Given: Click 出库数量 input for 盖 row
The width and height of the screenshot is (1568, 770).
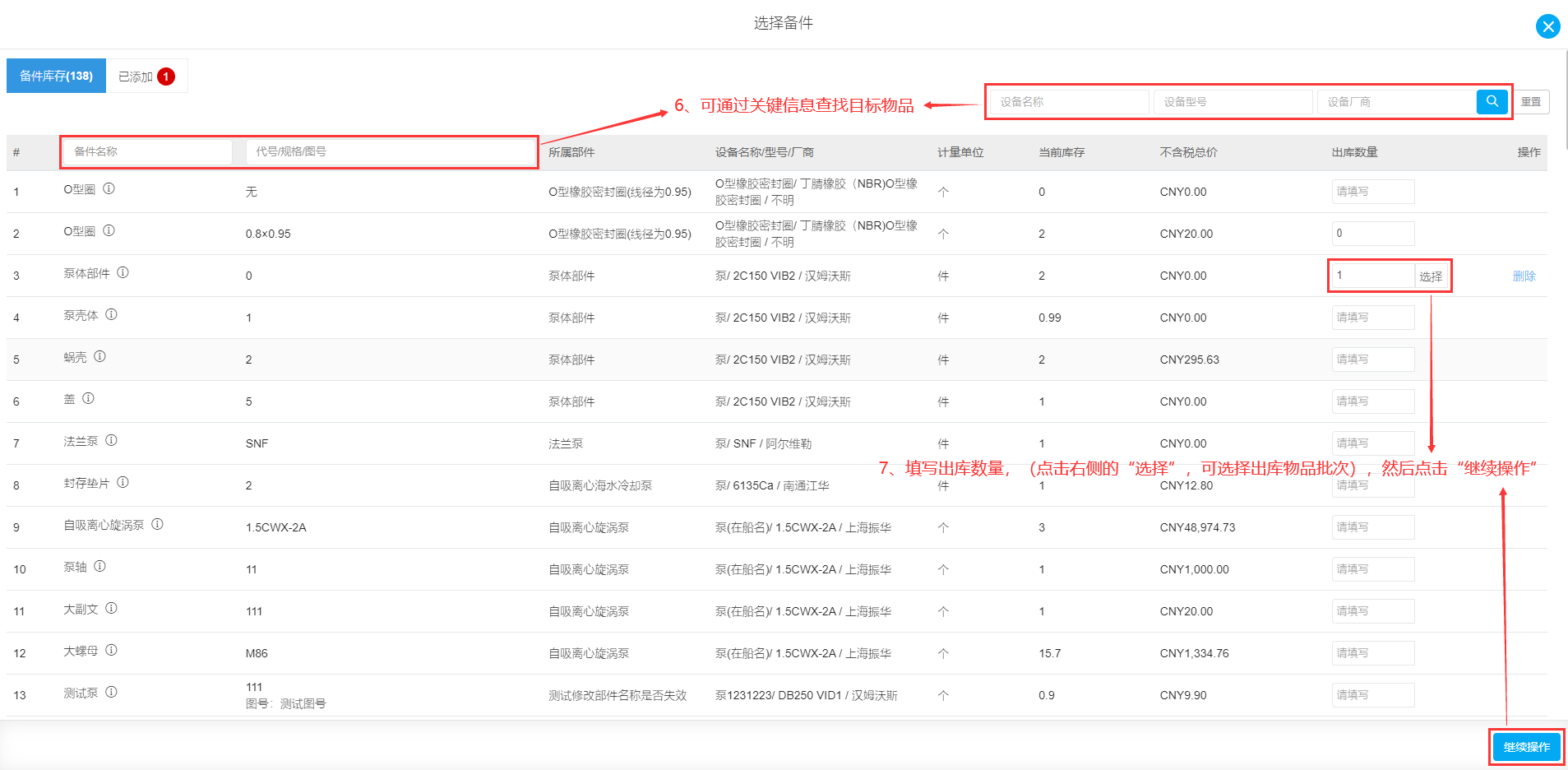Looking at the screenshot, I should 1373,401.
